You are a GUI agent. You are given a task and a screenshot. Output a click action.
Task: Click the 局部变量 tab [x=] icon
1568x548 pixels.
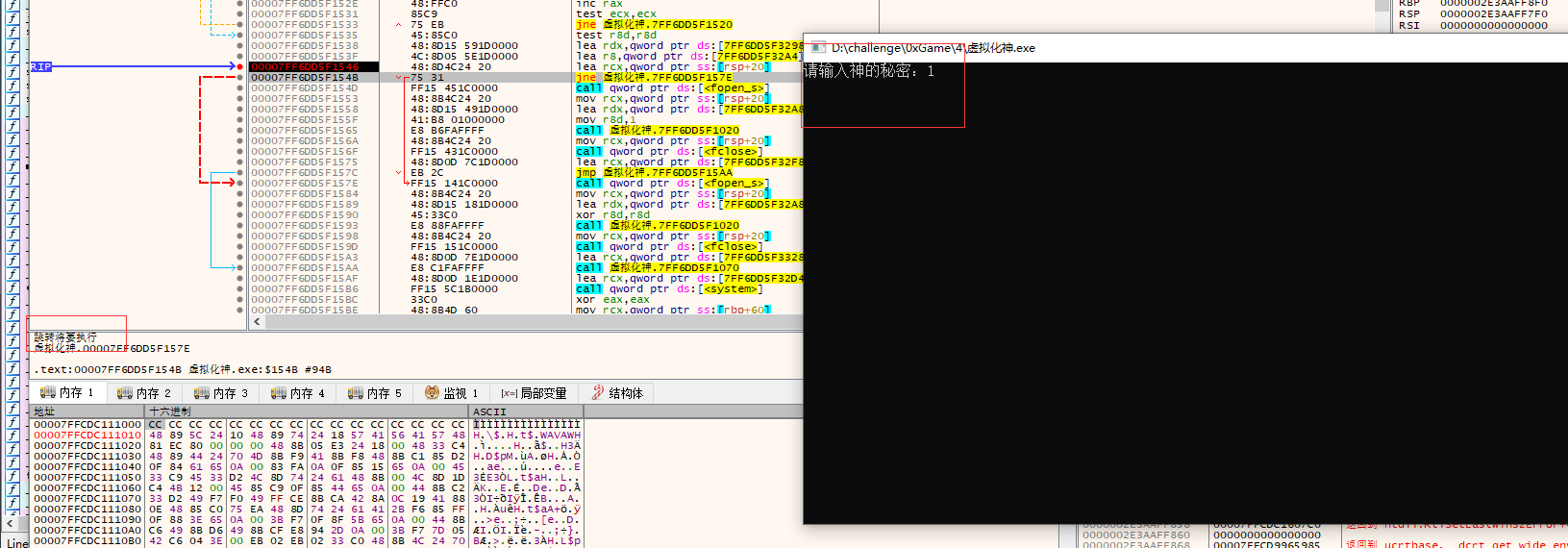click(x=509, y=393)
